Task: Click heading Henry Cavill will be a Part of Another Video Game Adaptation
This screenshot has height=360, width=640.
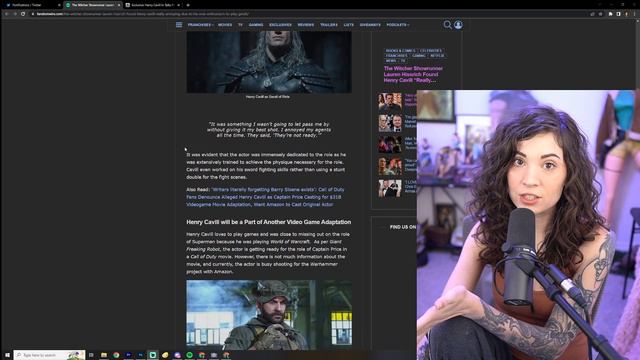Action: [x=269, y=222]
